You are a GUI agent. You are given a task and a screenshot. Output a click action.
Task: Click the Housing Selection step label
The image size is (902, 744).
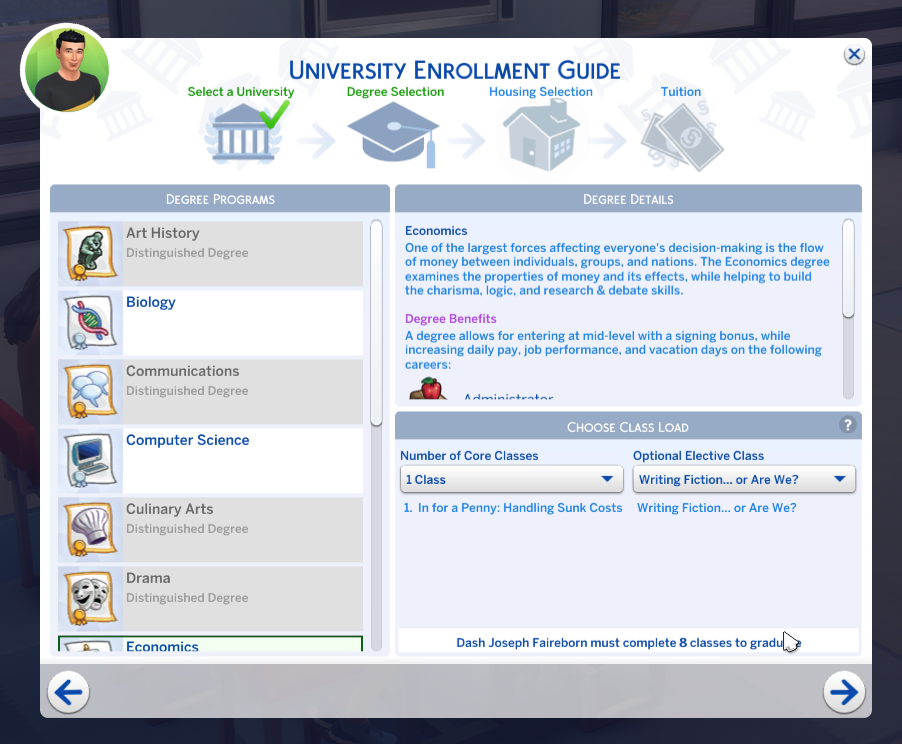541,92
